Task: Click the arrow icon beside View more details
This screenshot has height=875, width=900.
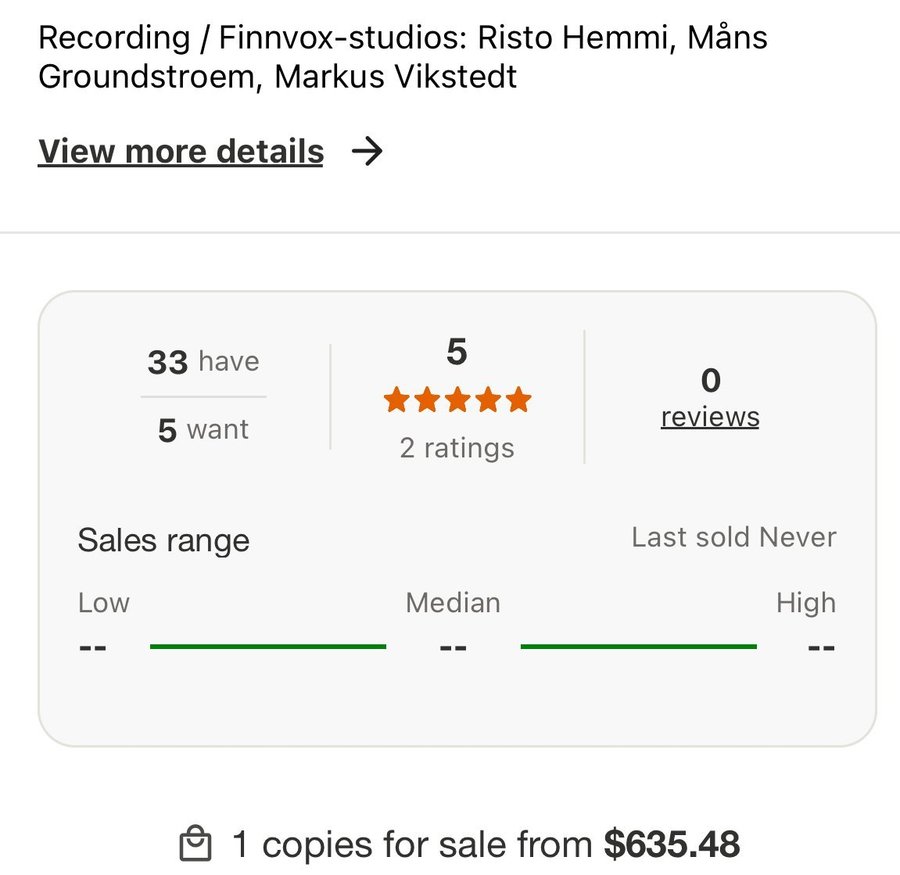Action: coord(368,151)
